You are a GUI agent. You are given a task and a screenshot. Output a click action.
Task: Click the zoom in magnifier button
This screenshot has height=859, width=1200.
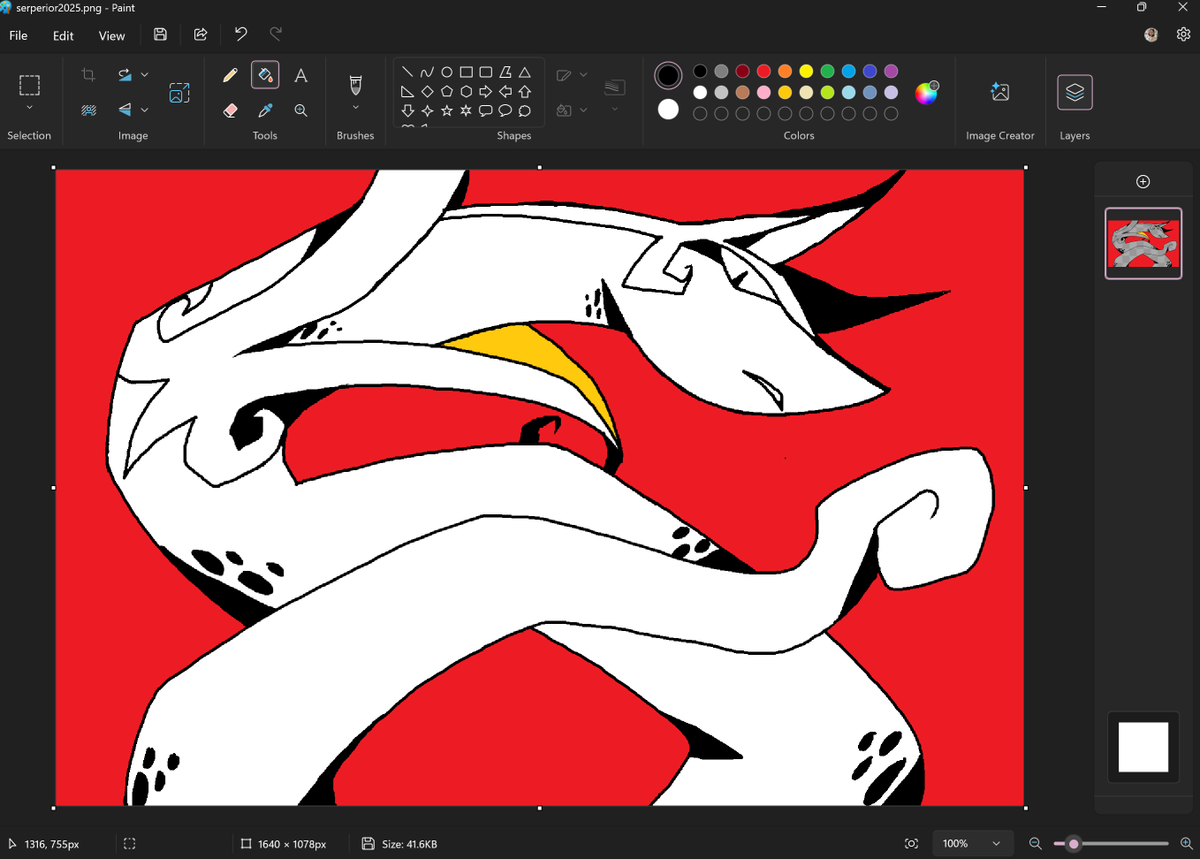1187,844
